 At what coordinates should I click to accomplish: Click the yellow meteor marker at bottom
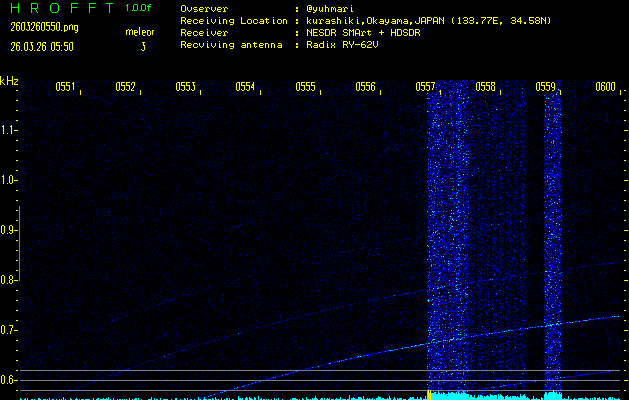pyautogui.click(x=429, y=395)
